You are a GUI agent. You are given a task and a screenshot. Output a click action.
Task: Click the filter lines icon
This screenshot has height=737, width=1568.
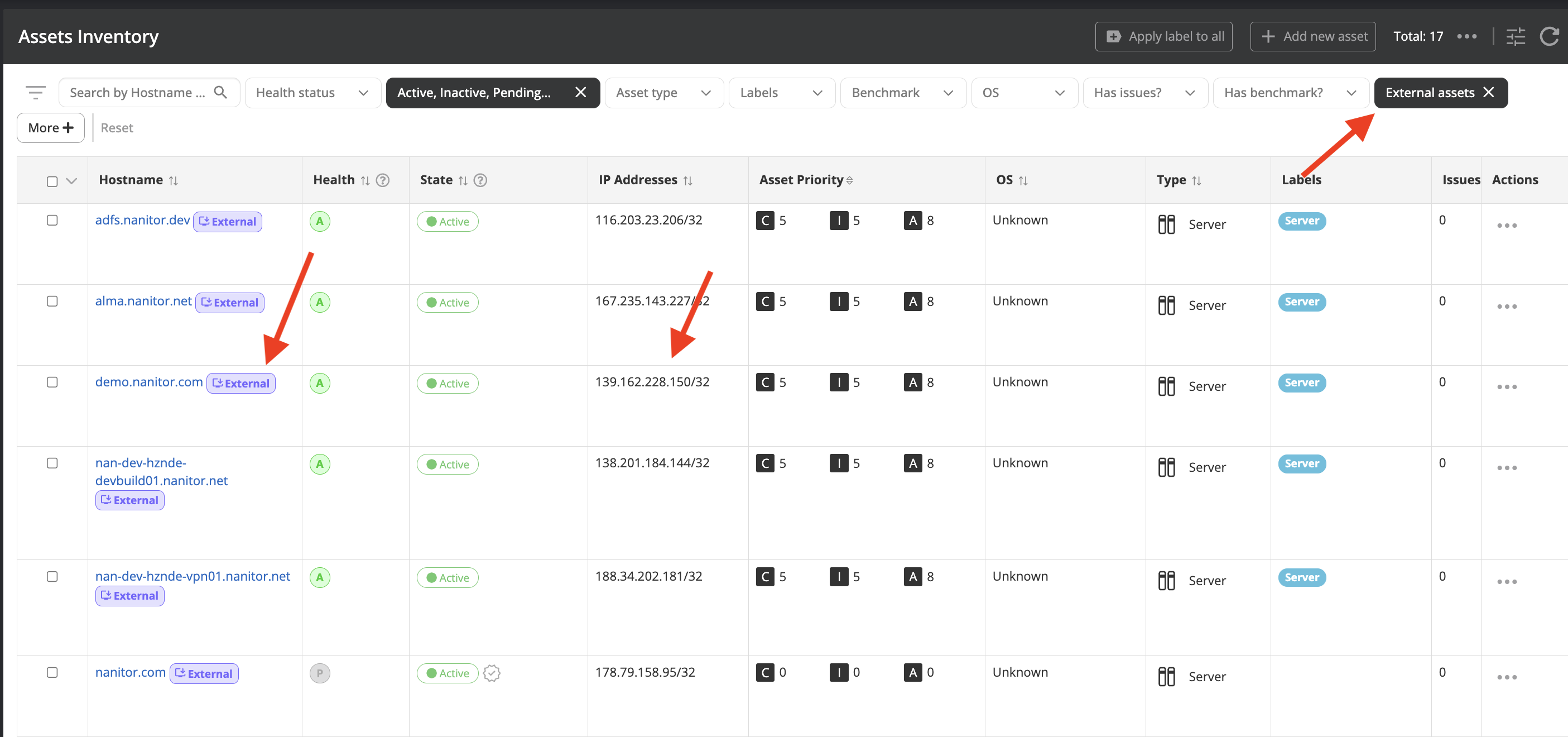[x=35, y=93]
